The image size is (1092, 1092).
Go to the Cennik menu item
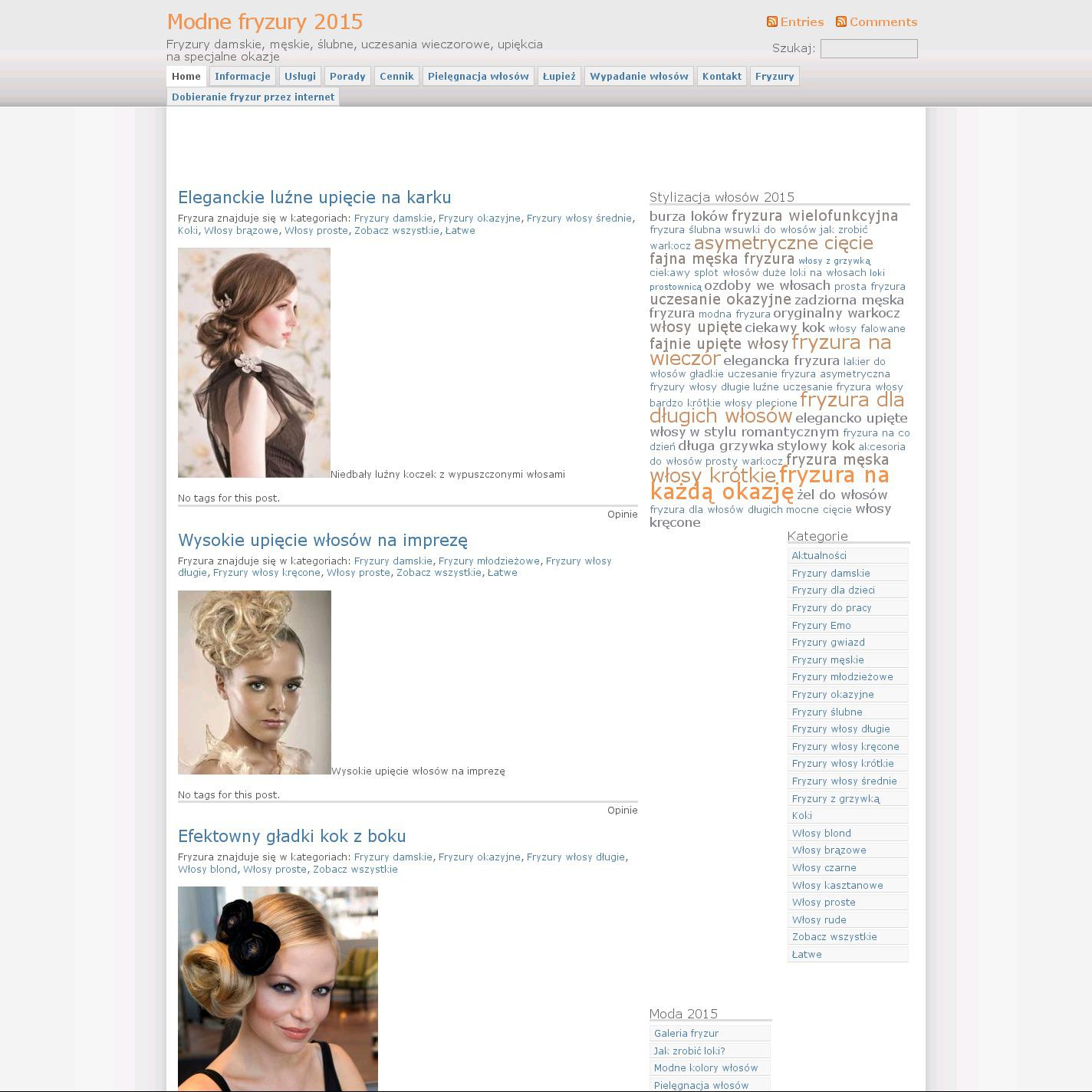396,76
